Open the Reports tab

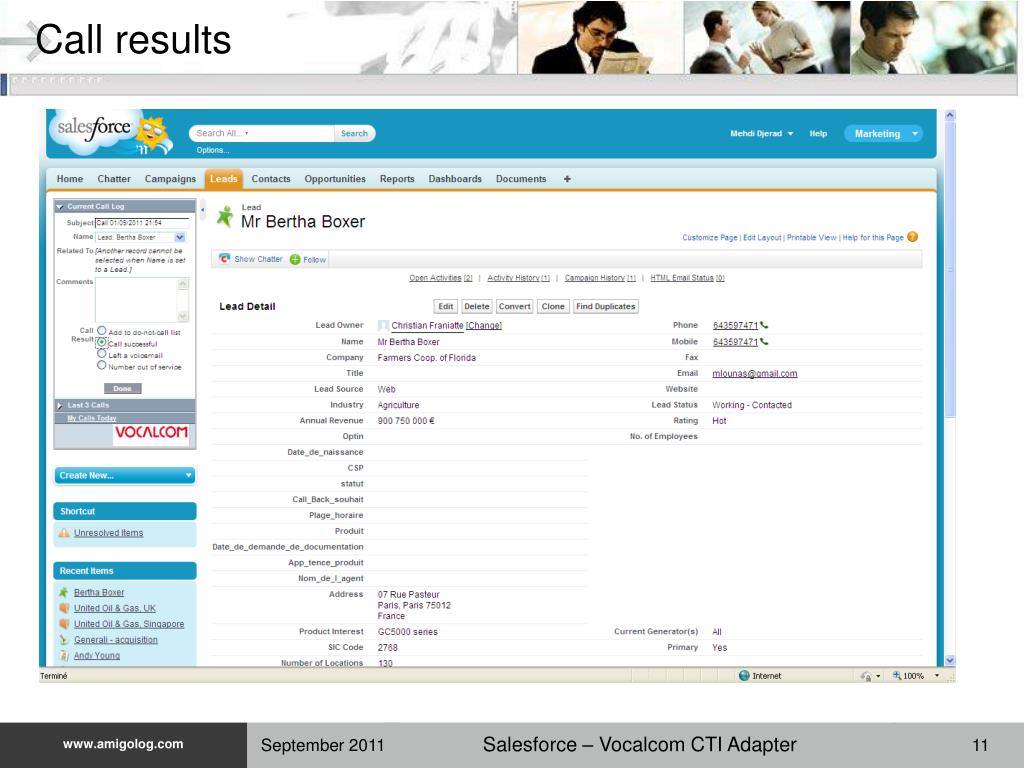(397, 179)
